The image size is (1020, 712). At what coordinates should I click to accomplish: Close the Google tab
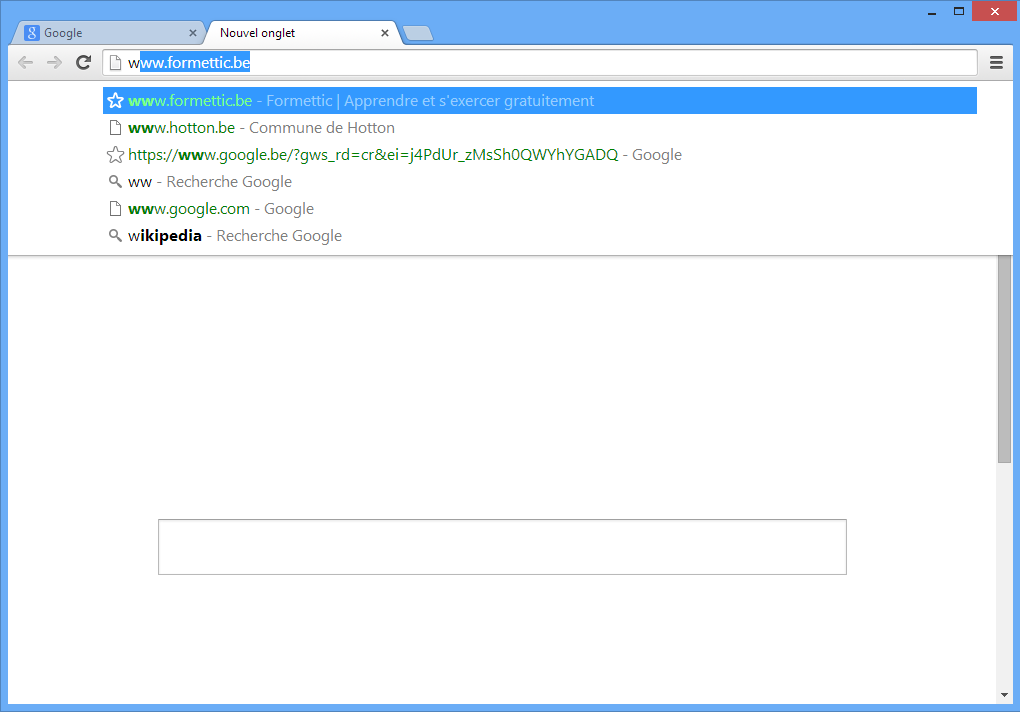[x=193, y=33]
